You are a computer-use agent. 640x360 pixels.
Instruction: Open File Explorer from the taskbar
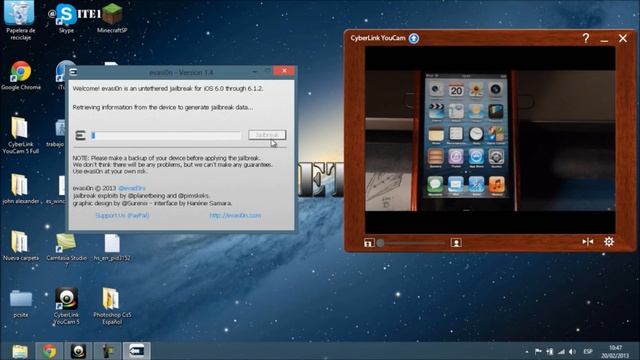click(x=20, y=351)
